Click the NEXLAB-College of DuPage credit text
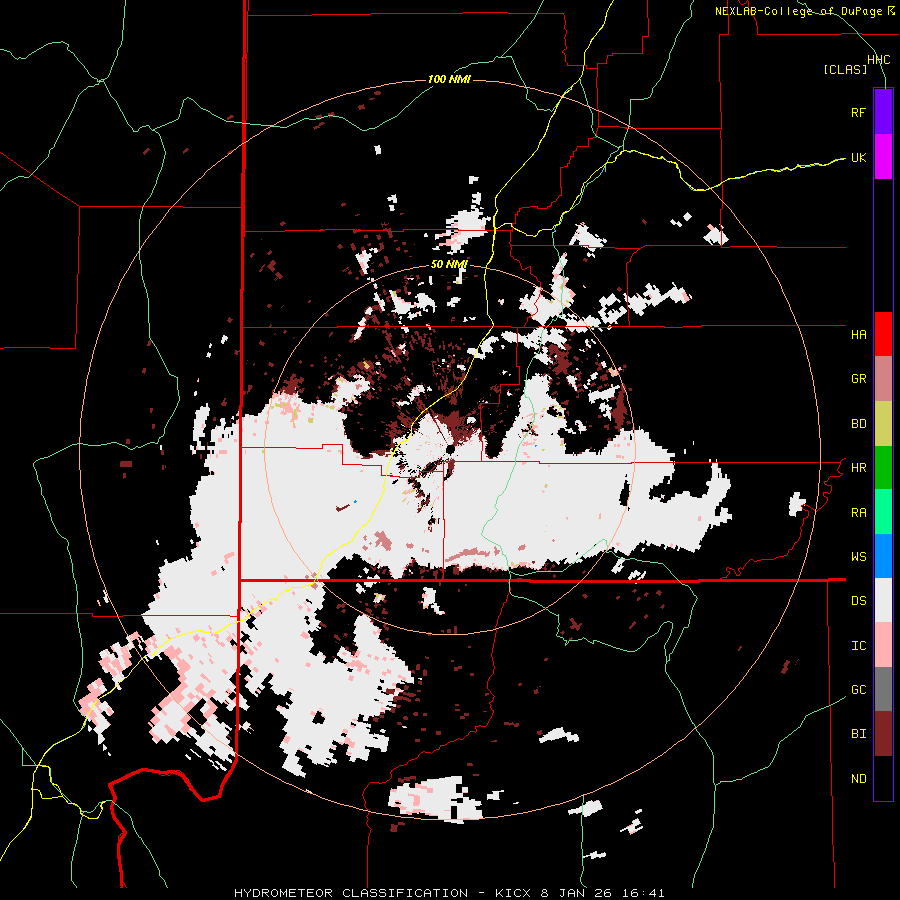This screenshot has width=900, height=900. click(x=799, y=11)
